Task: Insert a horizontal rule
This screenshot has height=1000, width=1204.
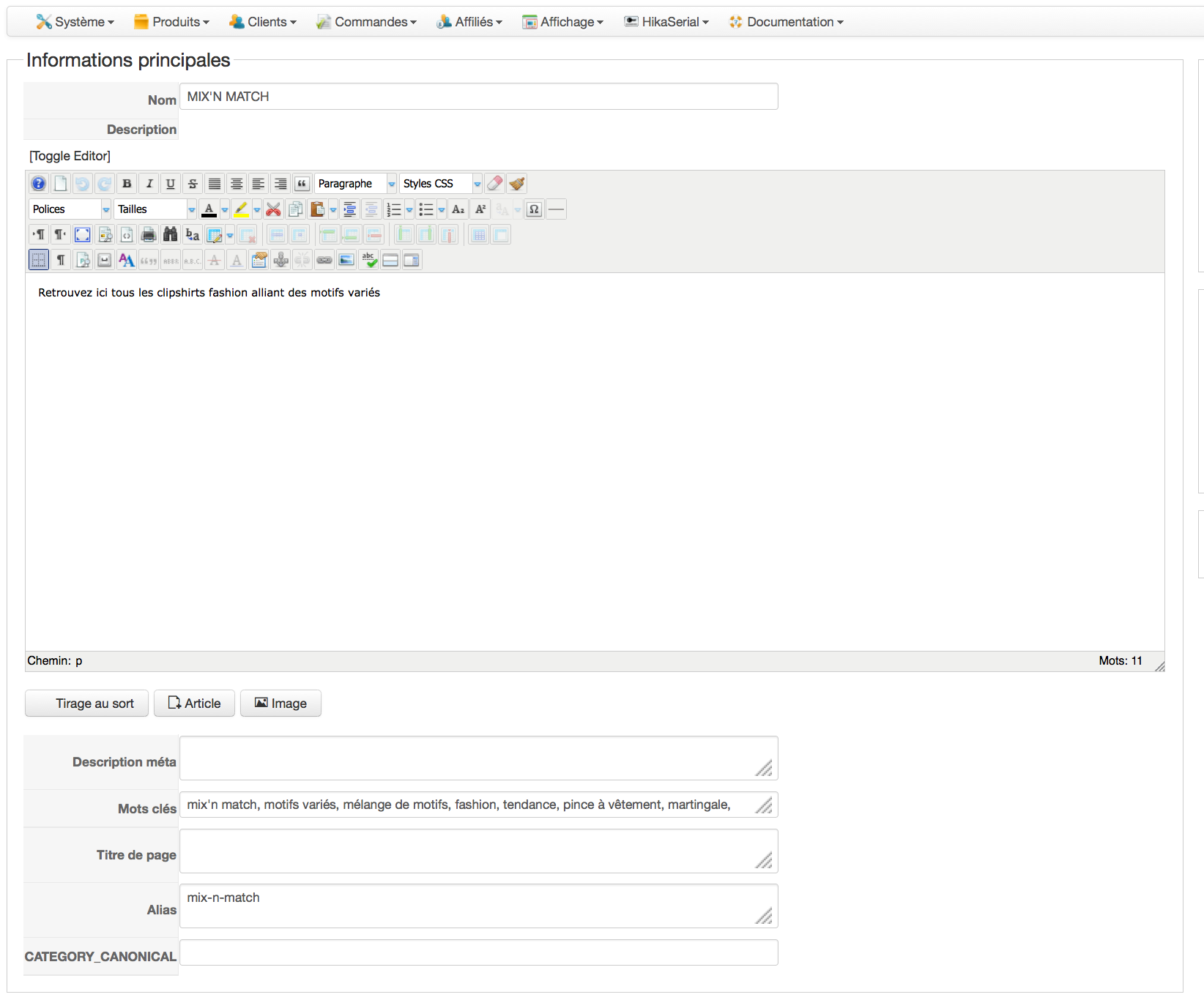Action: click(557, 209)
